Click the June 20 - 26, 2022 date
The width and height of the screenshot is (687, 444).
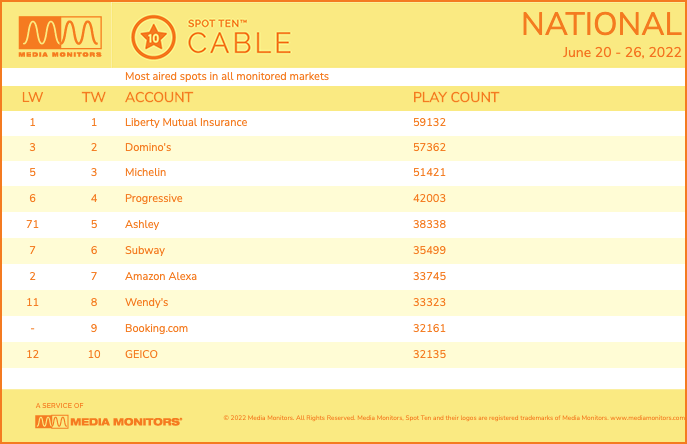[x=622, y=52]
